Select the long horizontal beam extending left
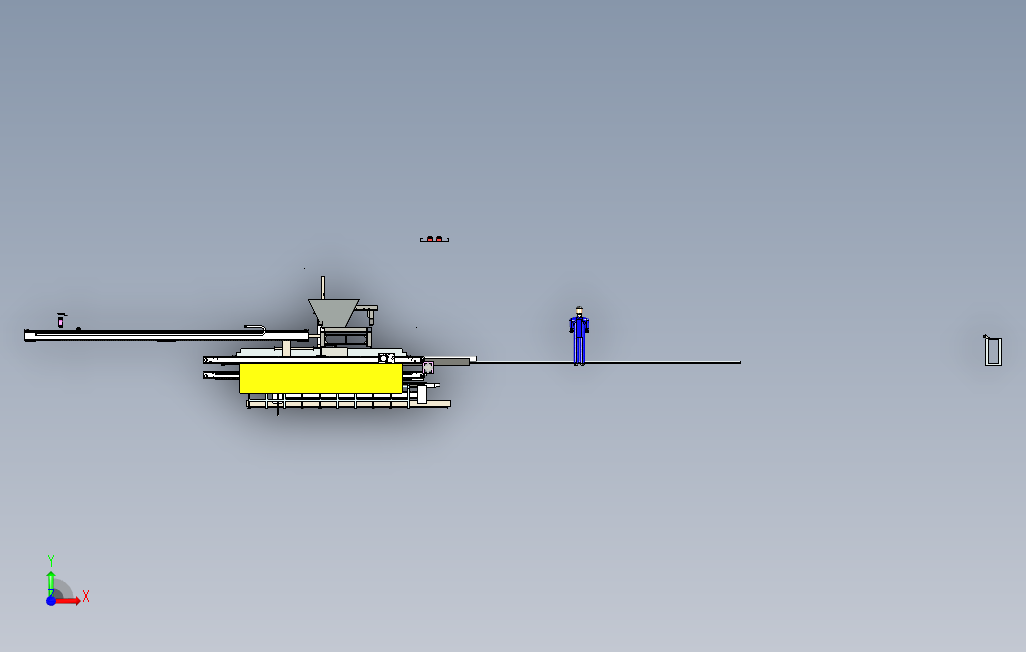This screenshot has width=1026, height=652. (166, 335)
